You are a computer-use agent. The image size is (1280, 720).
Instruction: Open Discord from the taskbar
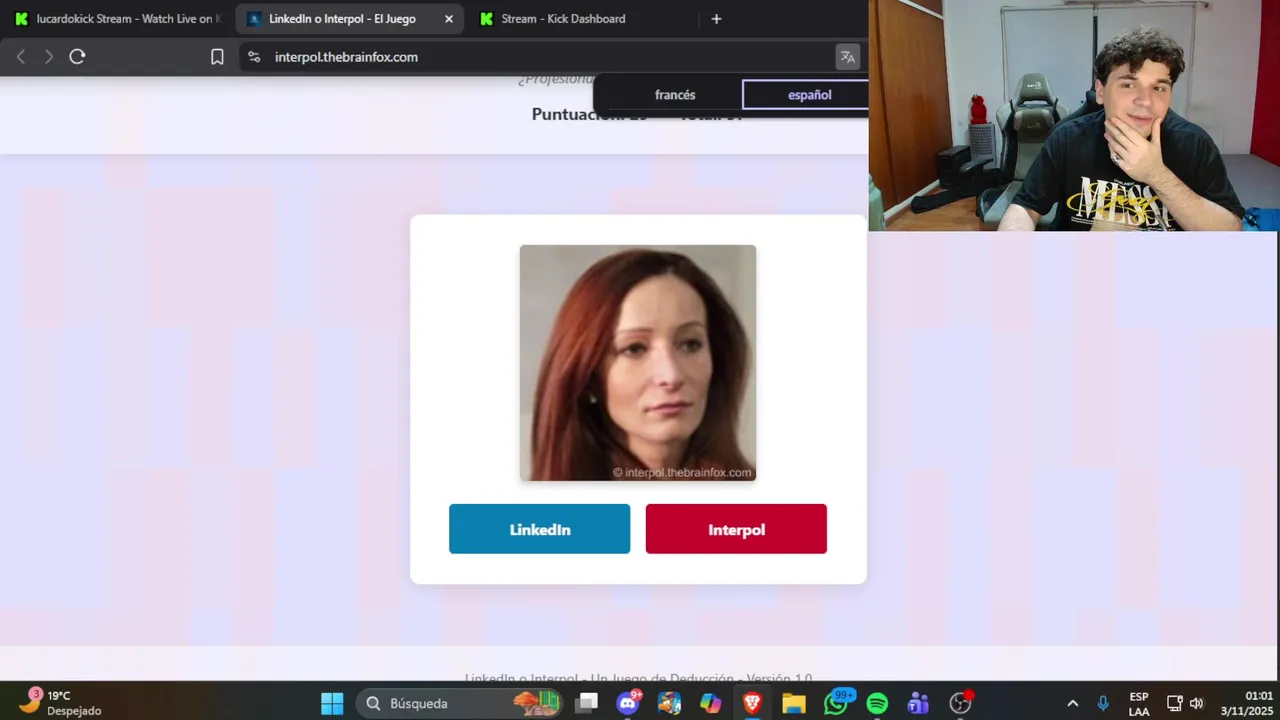coord(629,703)
